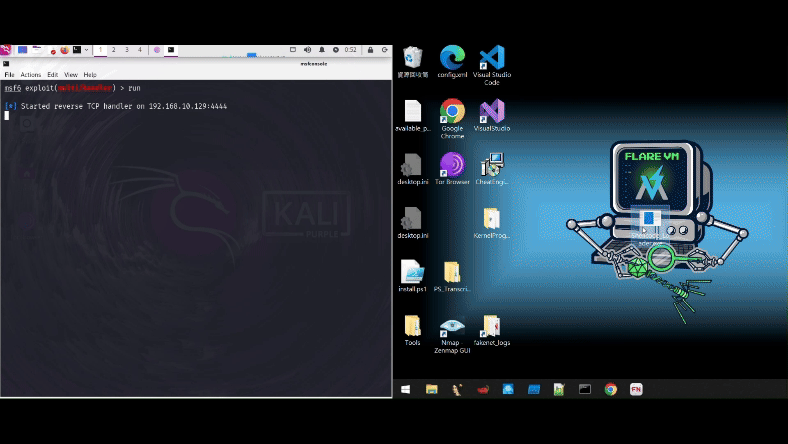Lock the screen with the padlock icon
The image size is (788, 444).
tap(370, 50)
